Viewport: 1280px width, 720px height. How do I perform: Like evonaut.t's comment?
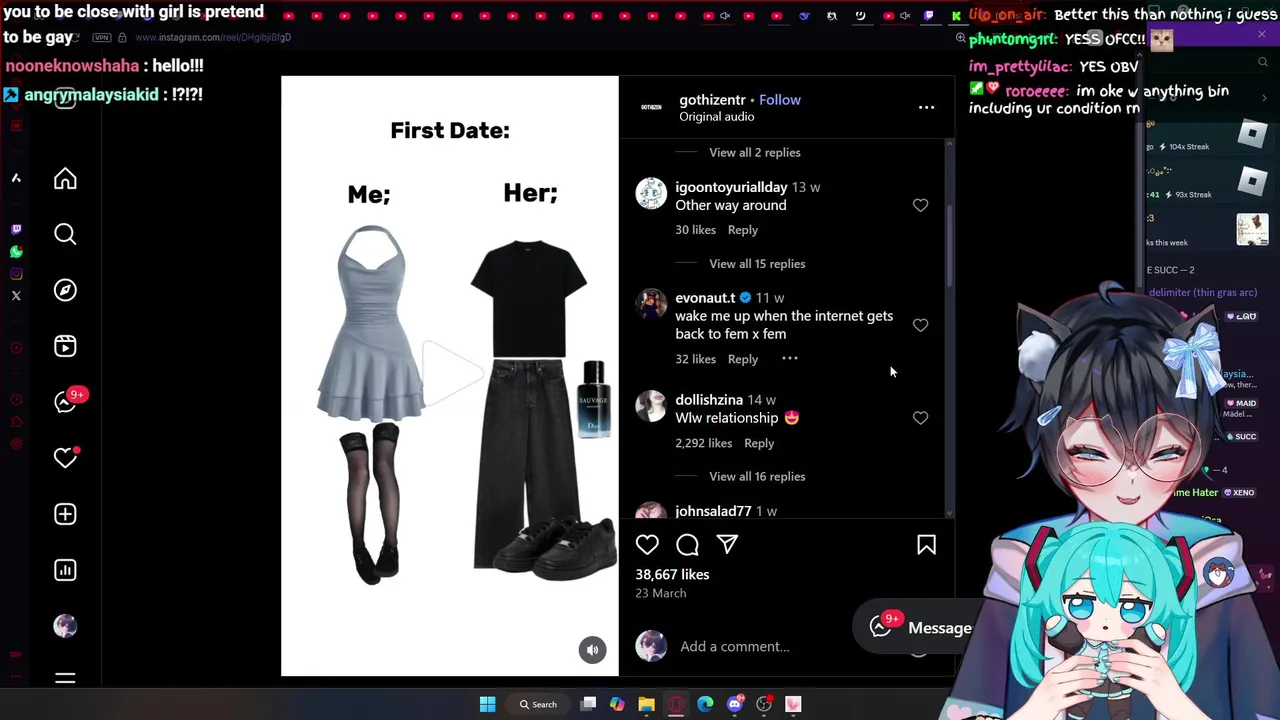[920, 325]
